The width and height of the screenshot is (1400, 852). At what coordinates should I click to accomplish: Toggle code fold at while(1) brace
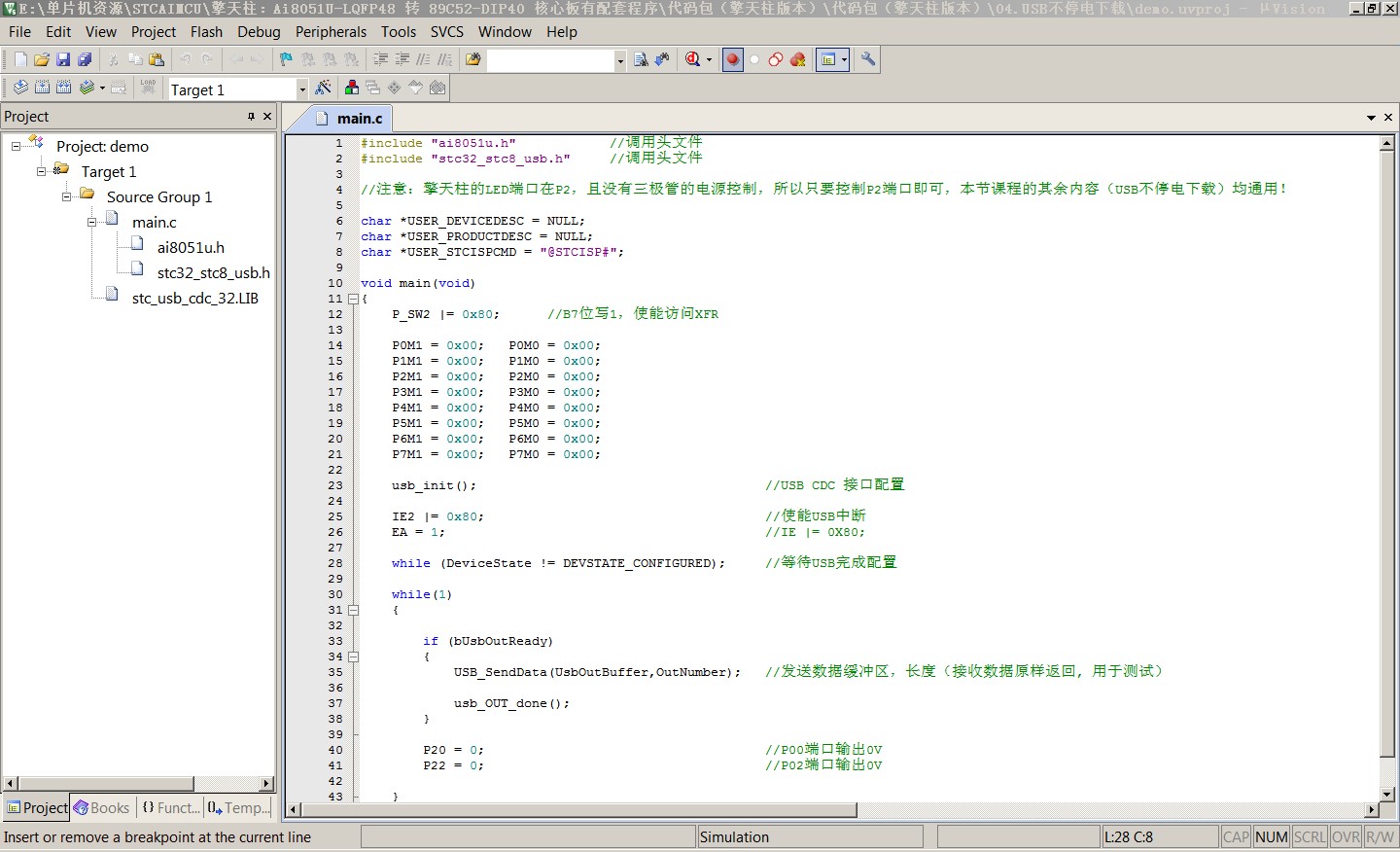coord(354,610)
